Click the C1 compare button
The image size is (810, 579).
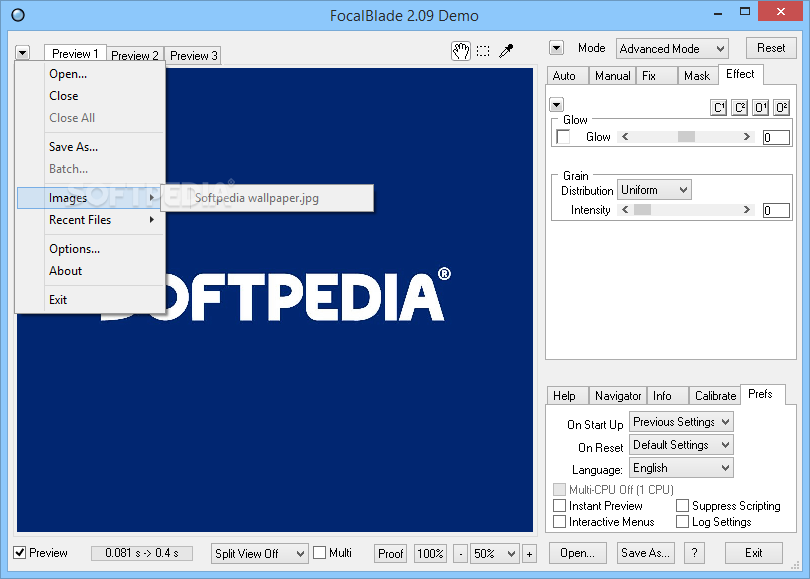pyautogui.click(x=719, y=107)
